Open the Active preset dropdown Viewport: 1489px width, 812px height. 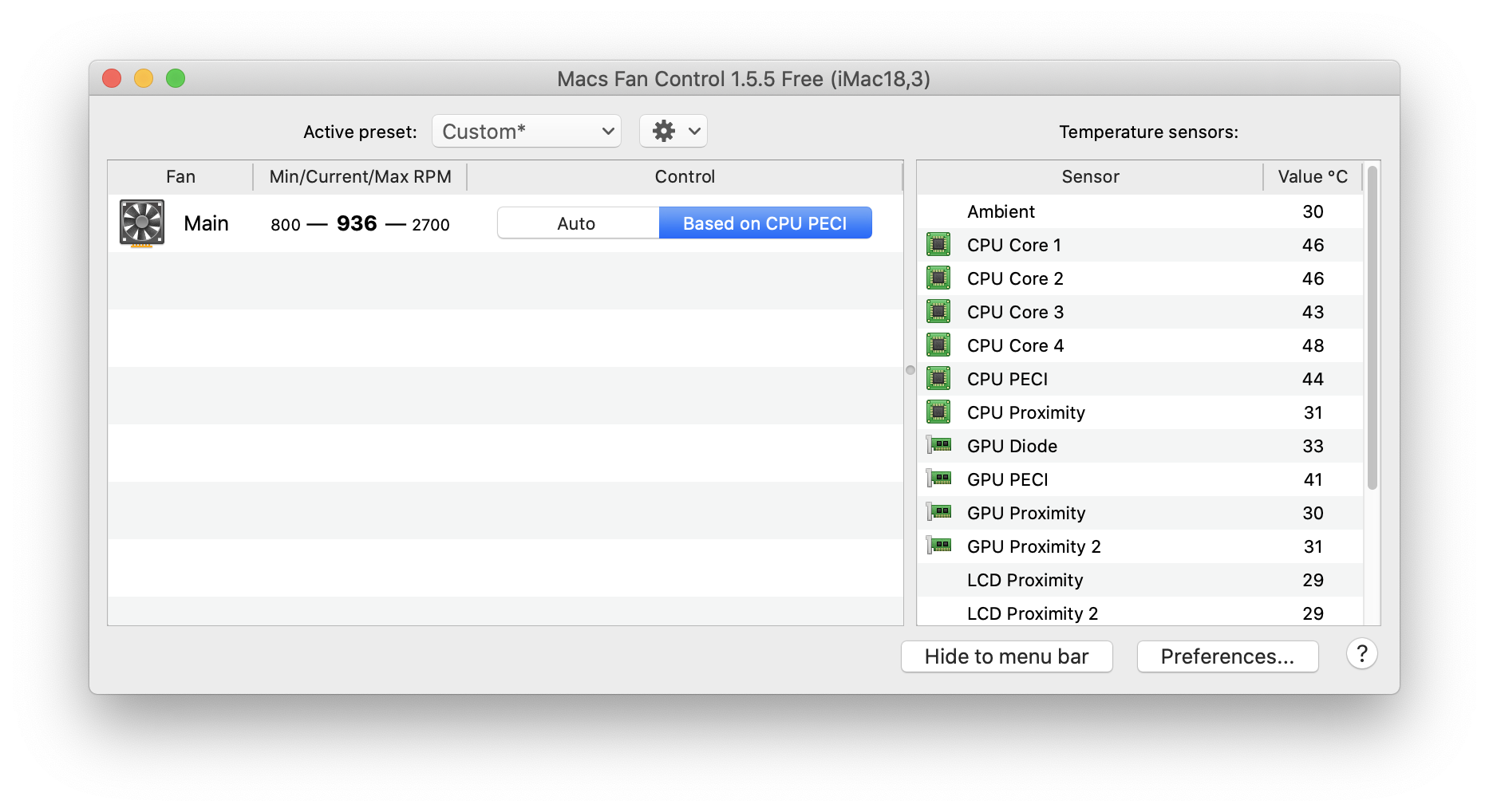tap(527, 132)
